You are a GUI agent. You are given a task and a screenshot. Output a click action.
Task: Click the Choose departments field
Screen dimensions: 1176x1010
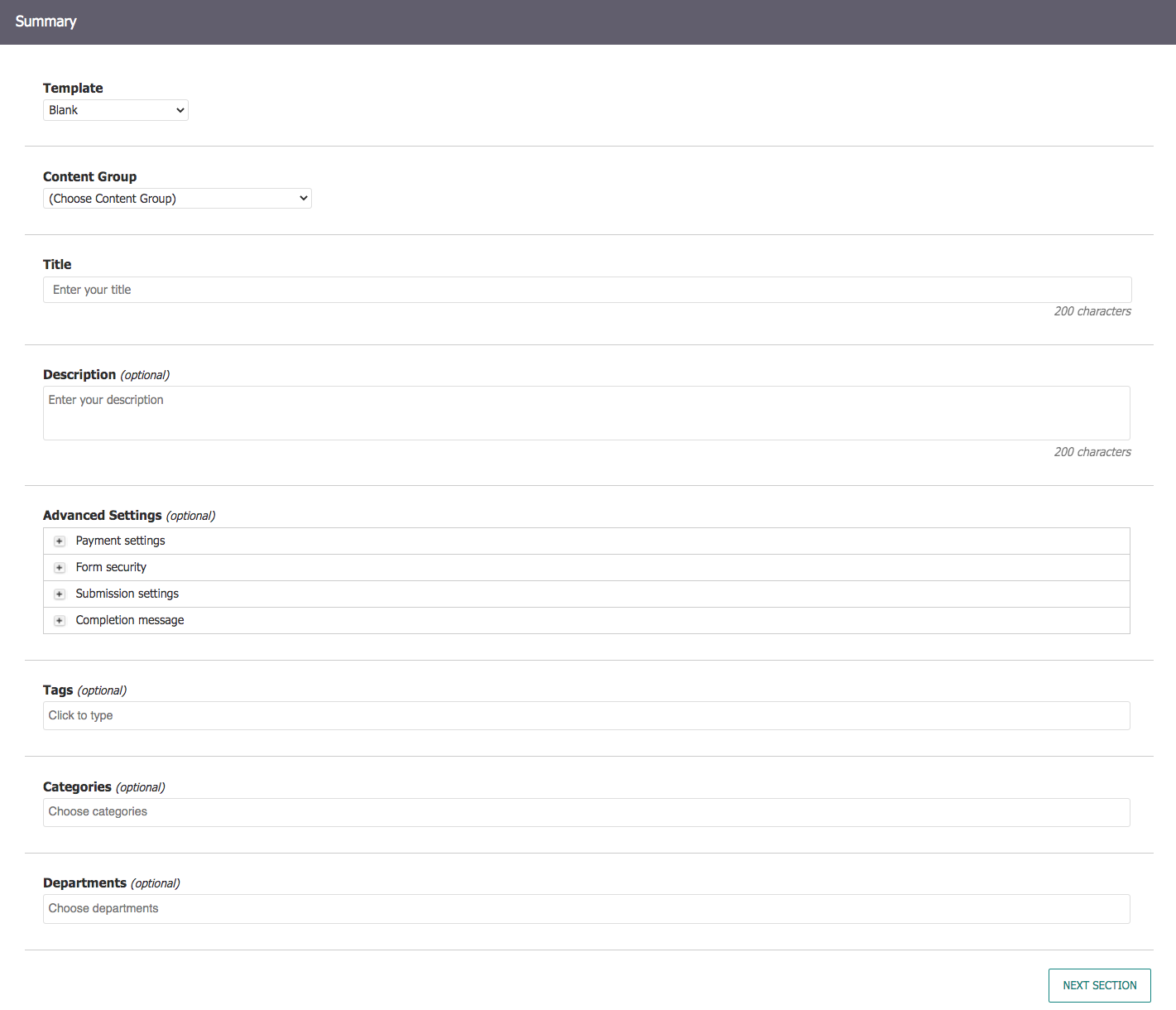point(586,908)
